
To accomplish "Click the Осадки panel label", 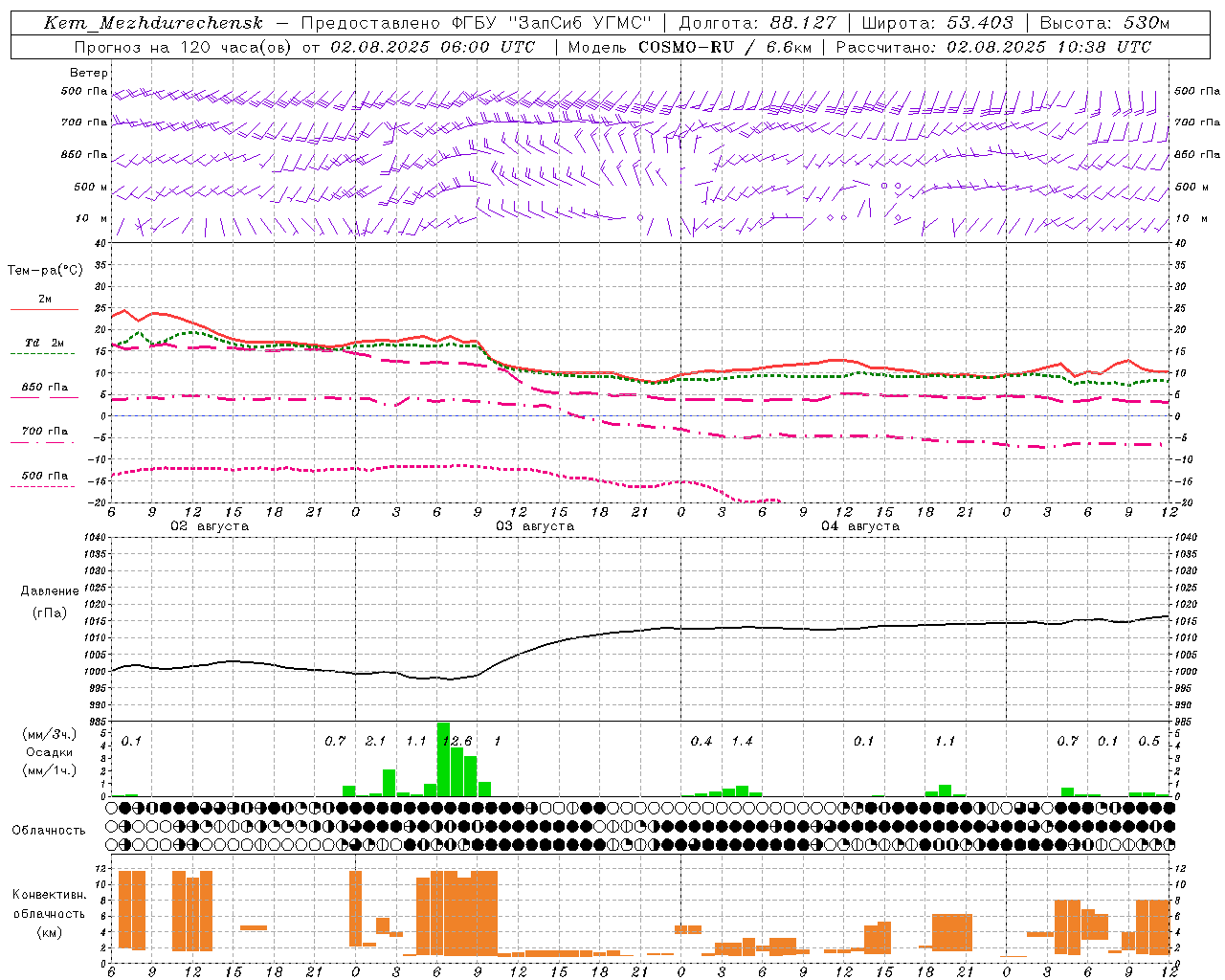I will 50,752.
